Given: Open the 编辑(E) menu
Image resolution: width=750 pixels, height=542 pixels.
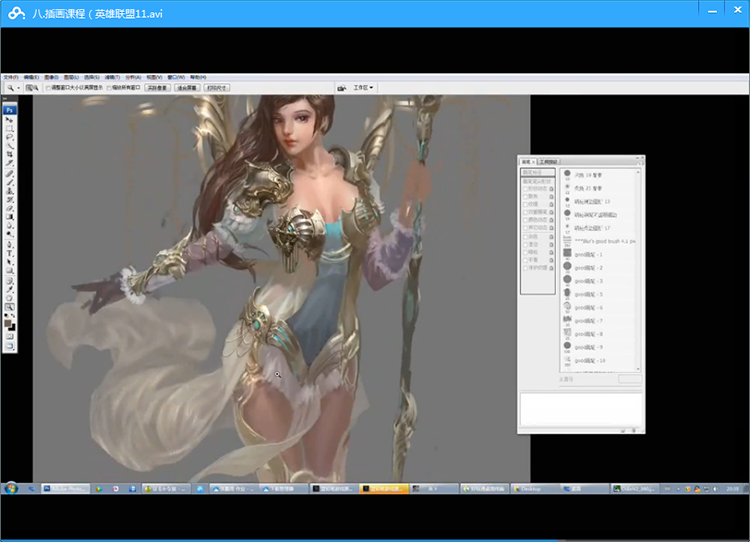Looking at the screenshot, I should [31, 77].
